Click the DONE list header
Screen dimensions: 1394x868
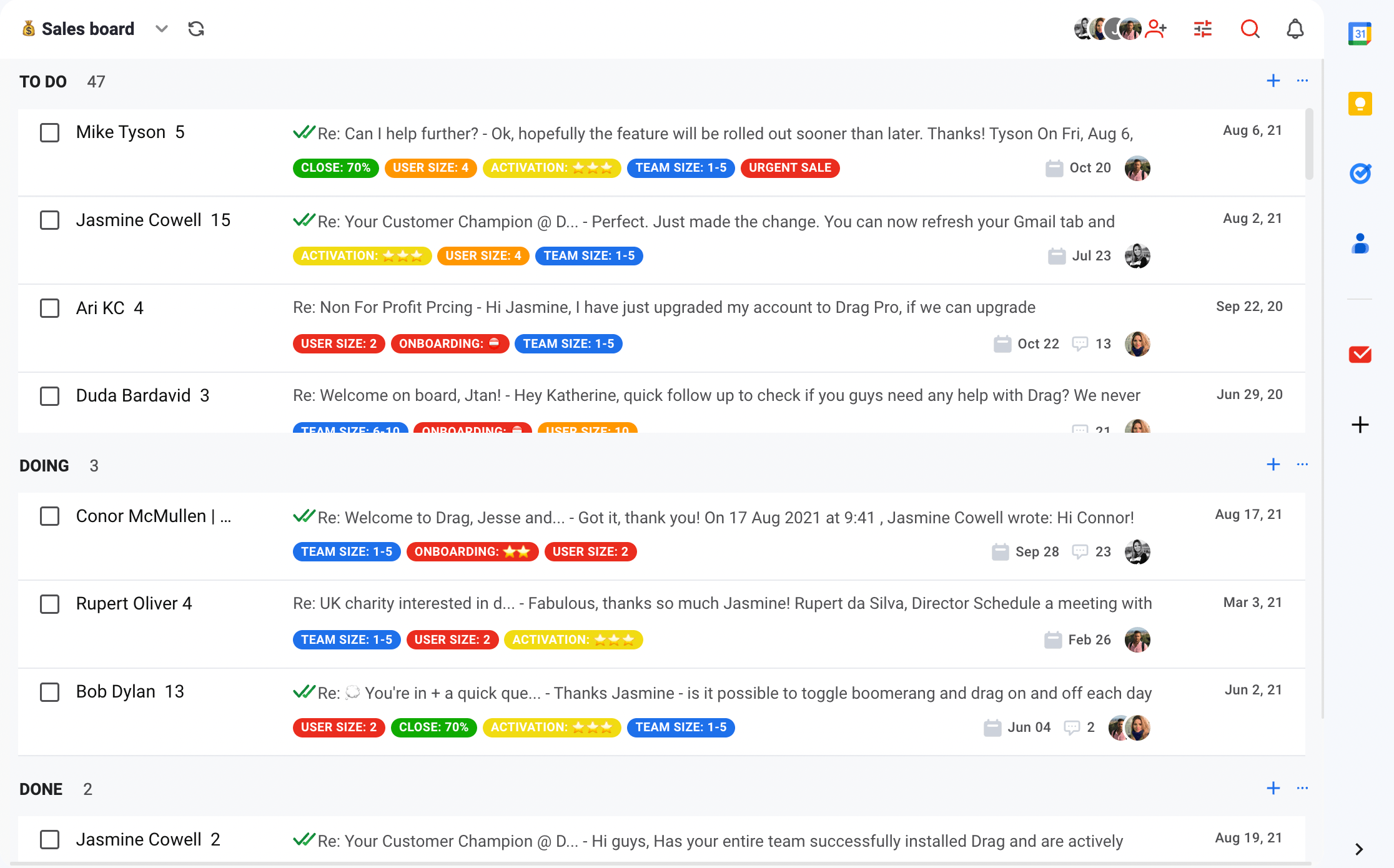click(41, 789)
